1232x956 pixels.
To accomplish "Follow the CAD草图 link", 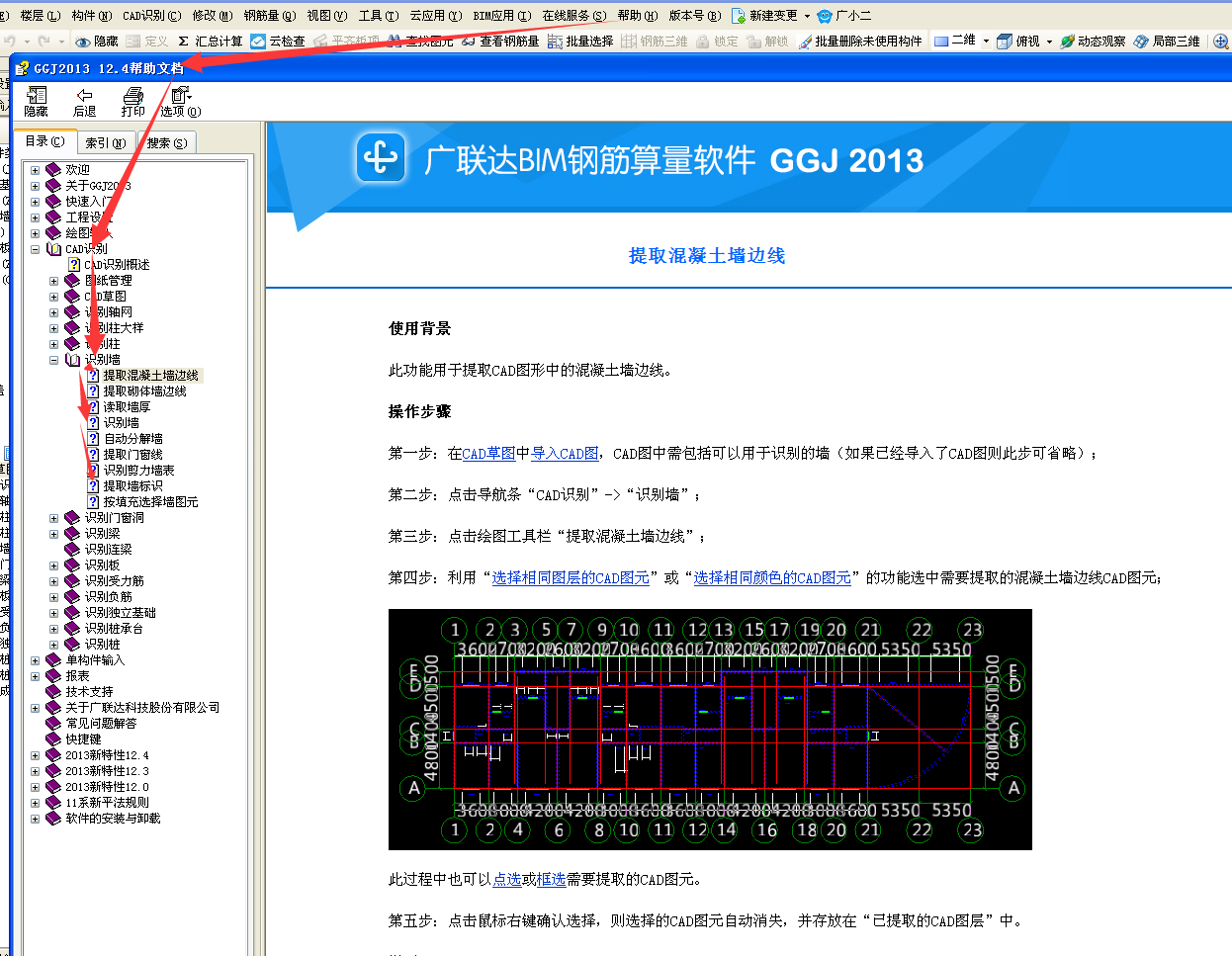I will (488, 454).
